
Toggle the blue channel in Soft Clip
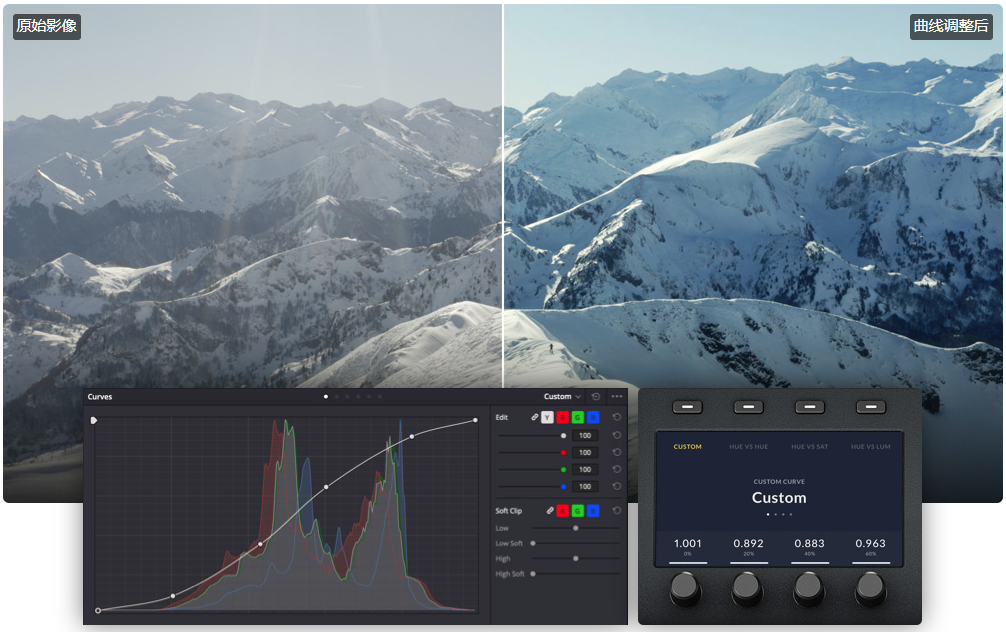593,511
